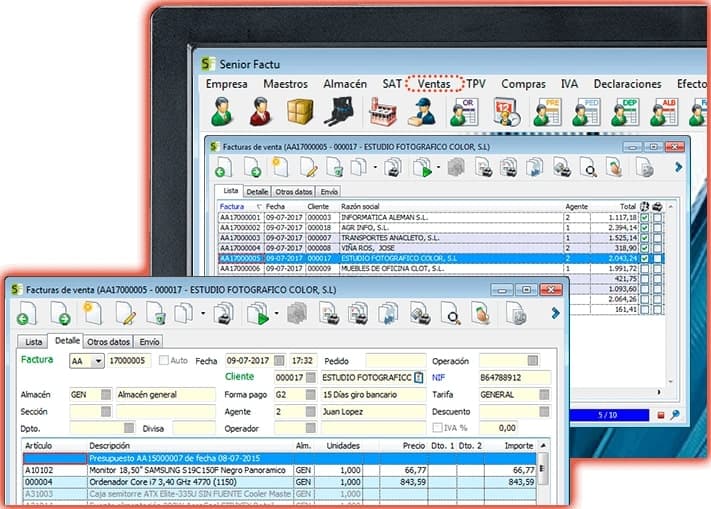Click red square icon beside 5 / 10 counter

[661, 415]
